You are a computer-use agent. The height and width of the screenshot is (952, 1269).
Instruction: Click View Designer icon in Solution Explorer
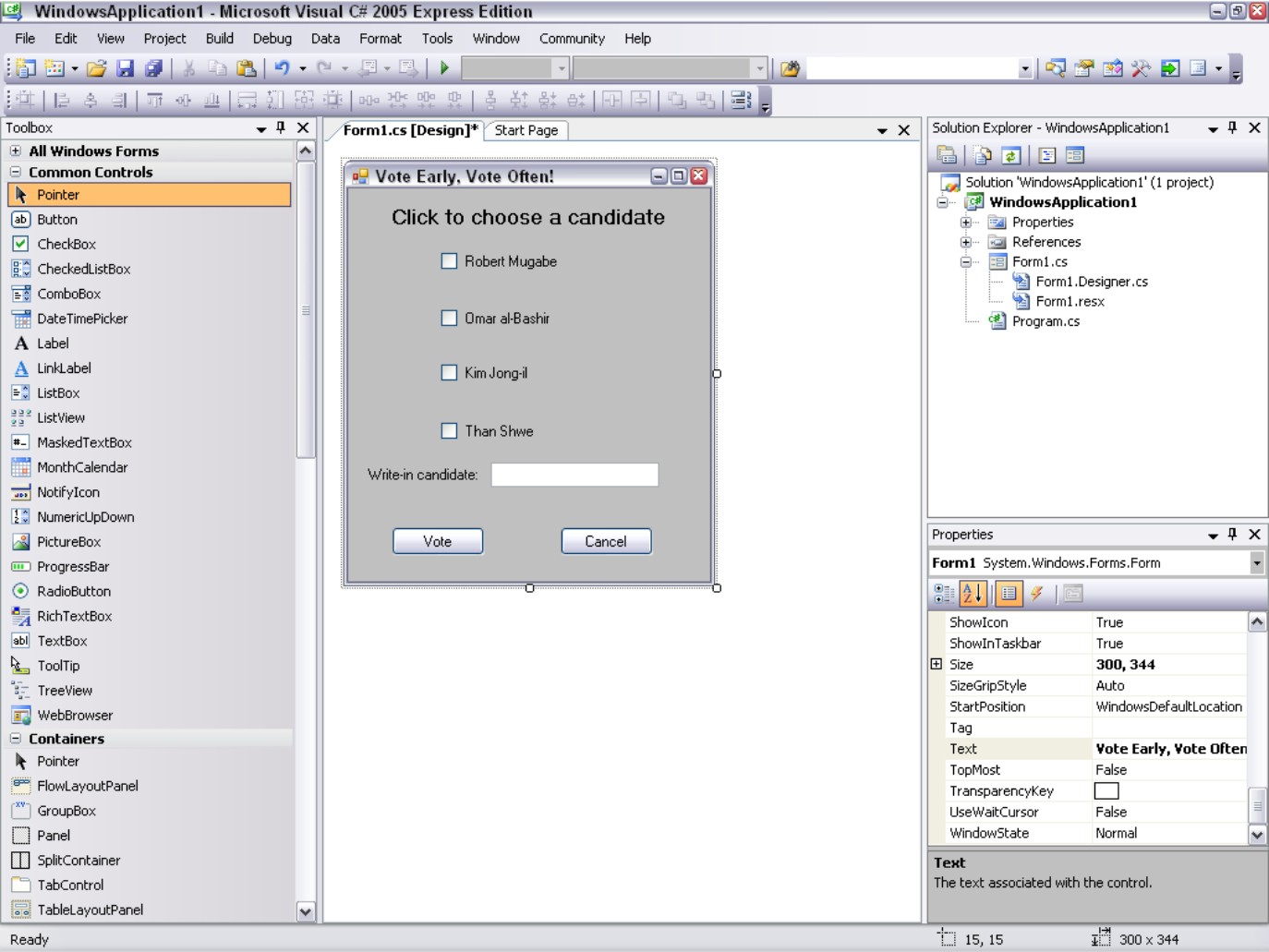[x=1074, y=155]
